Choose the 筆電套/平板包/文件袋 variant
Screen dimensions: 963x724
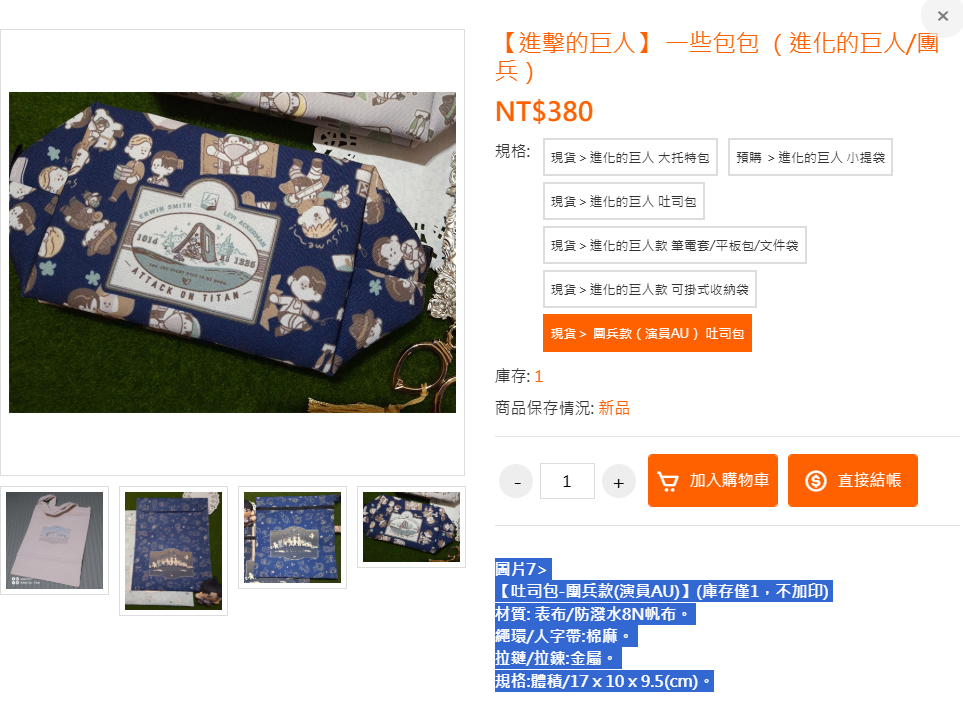click(674, 246)
